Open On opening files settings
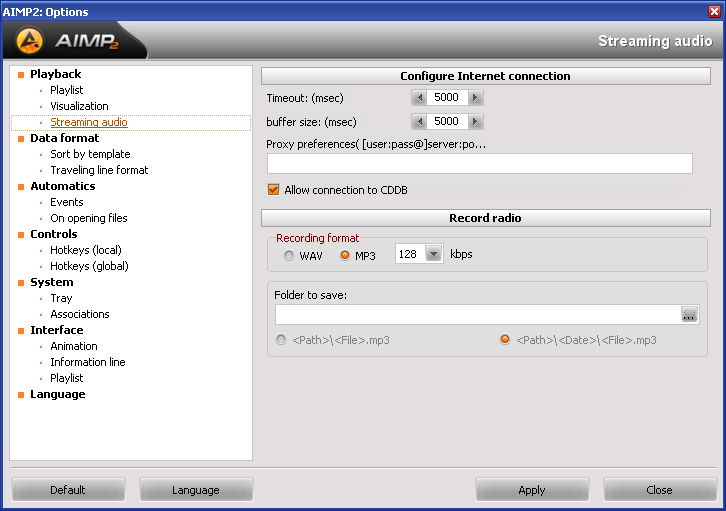Screen dimensions: 726x511 [89, 218]
